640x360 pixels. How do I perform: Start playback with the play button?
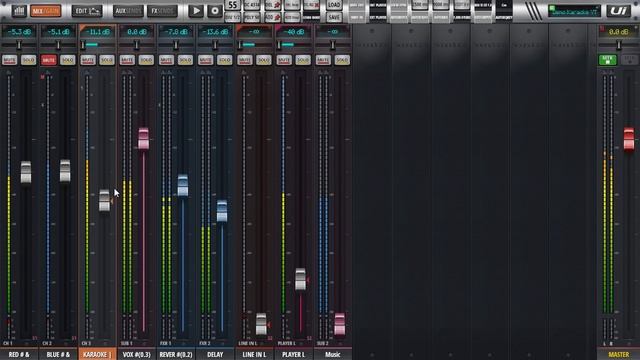tap(196, 11)
